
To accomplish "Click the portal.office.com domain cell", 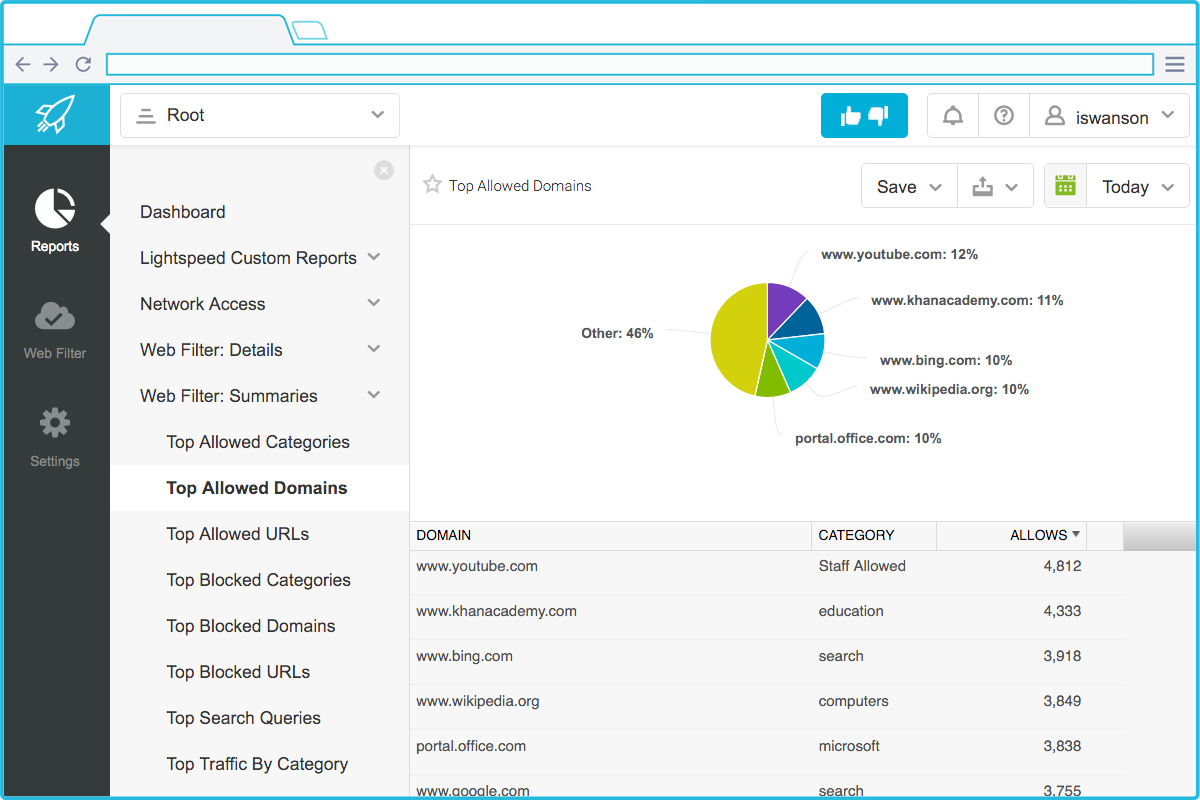I will click(x=471, y=746).
